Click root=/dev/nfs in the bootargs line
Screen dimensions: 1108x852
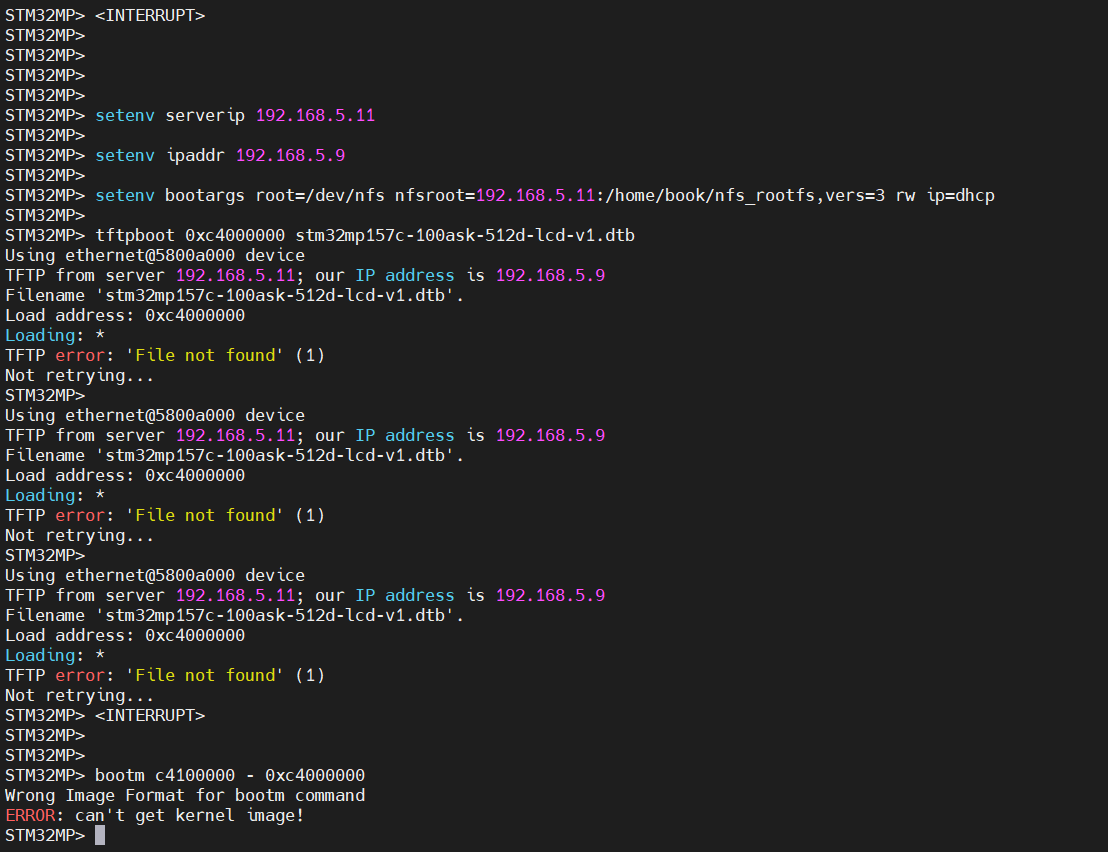point(320,196)
